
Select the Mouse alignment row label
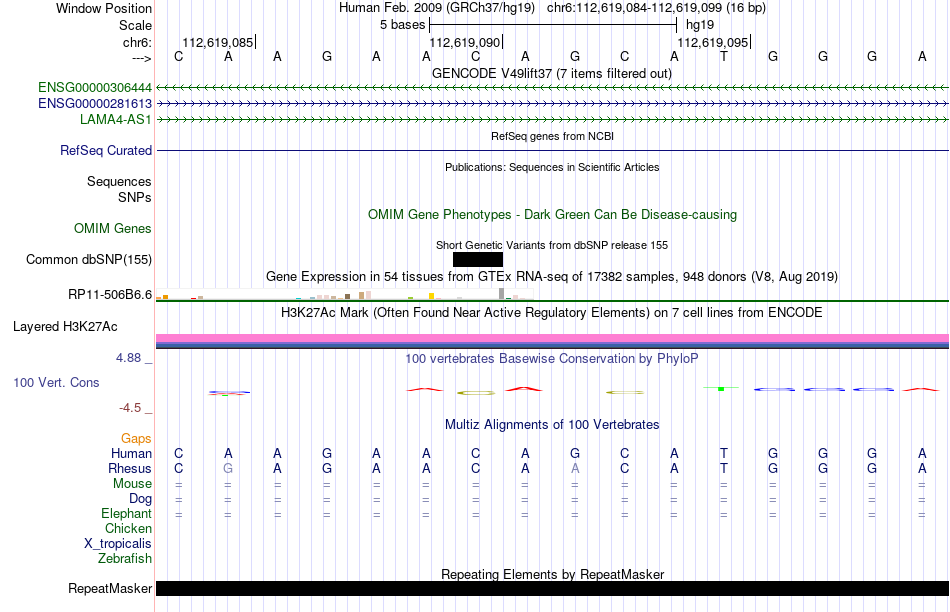click(x=132, y=484)
